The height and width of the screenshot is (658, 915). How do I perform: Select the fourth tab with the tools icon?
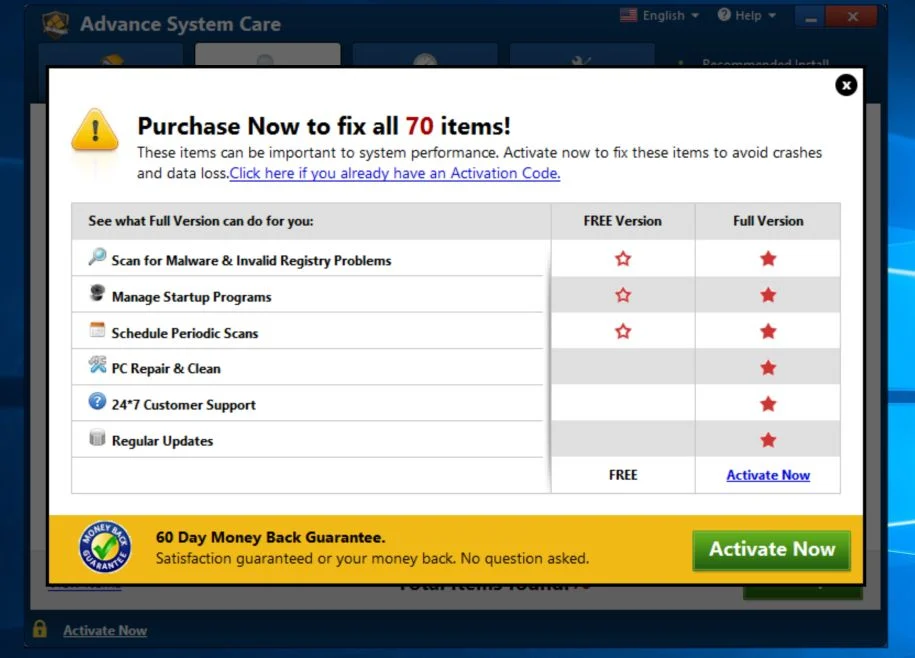pos(582,55)
